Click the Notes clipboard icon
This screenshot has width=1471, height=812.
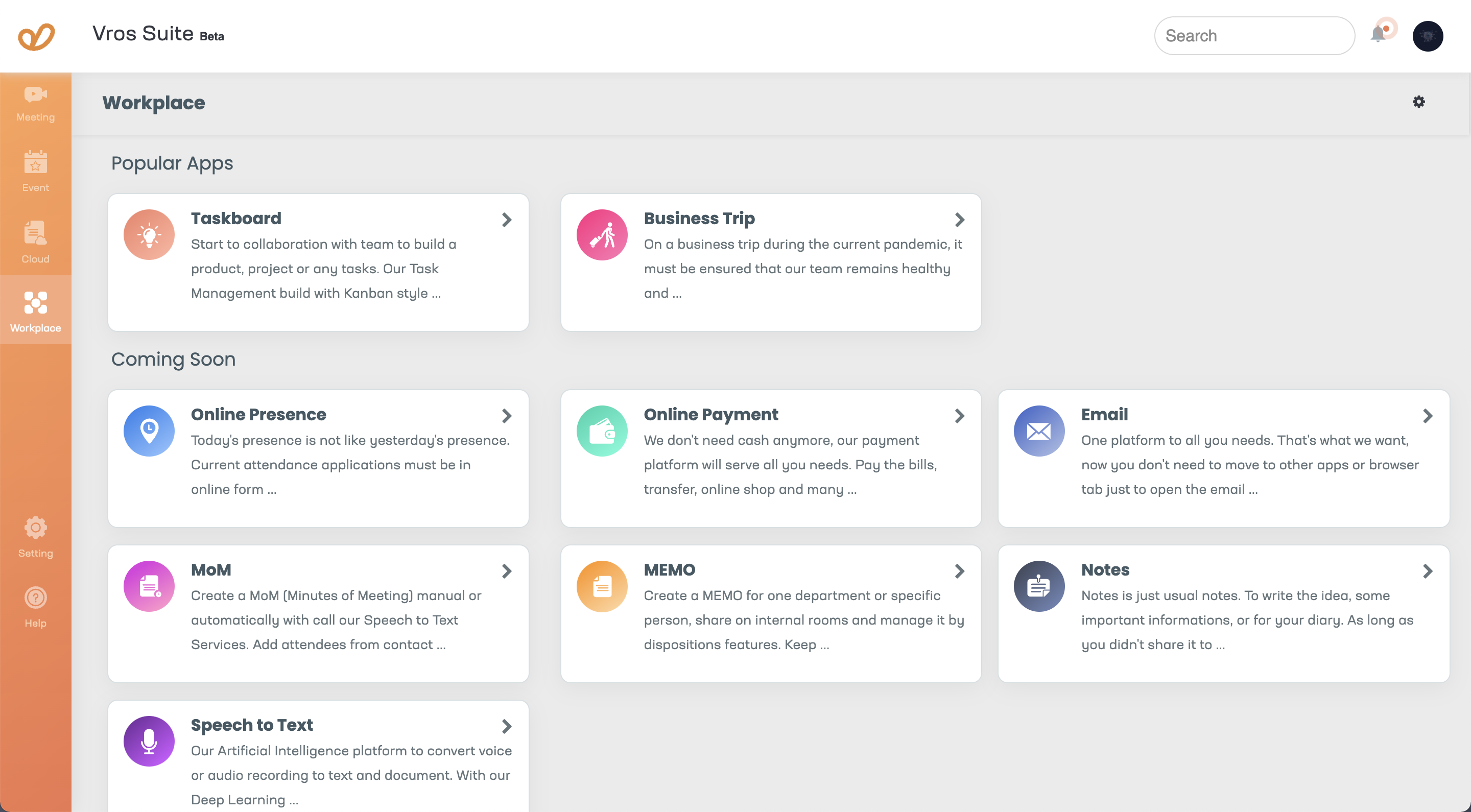click(1039, 586)
